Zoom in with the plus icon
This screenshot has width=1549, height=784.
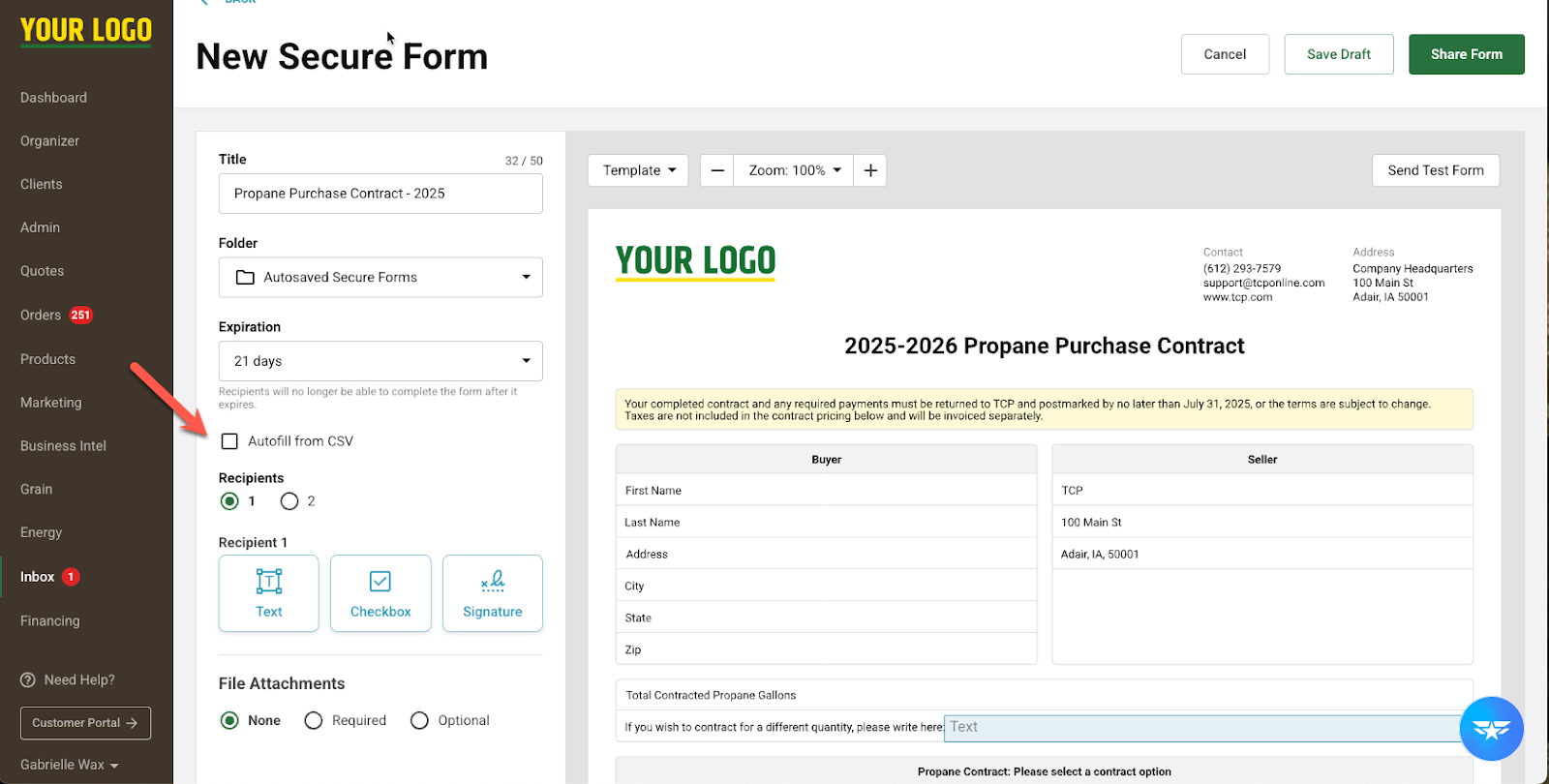[x=870, y=170]
